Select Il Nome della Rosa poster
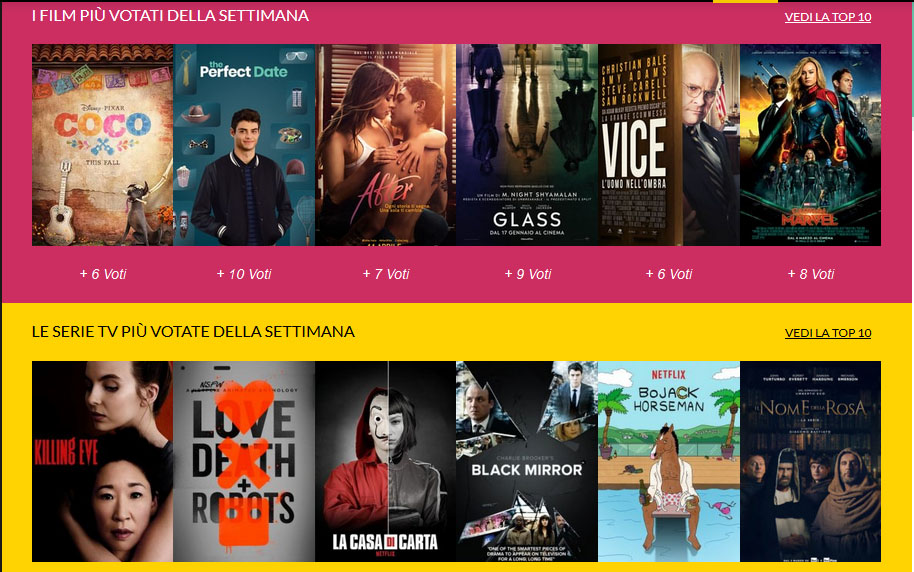Image resolution: width=914 pixels, height=572 pixels. tap(810, 461)
